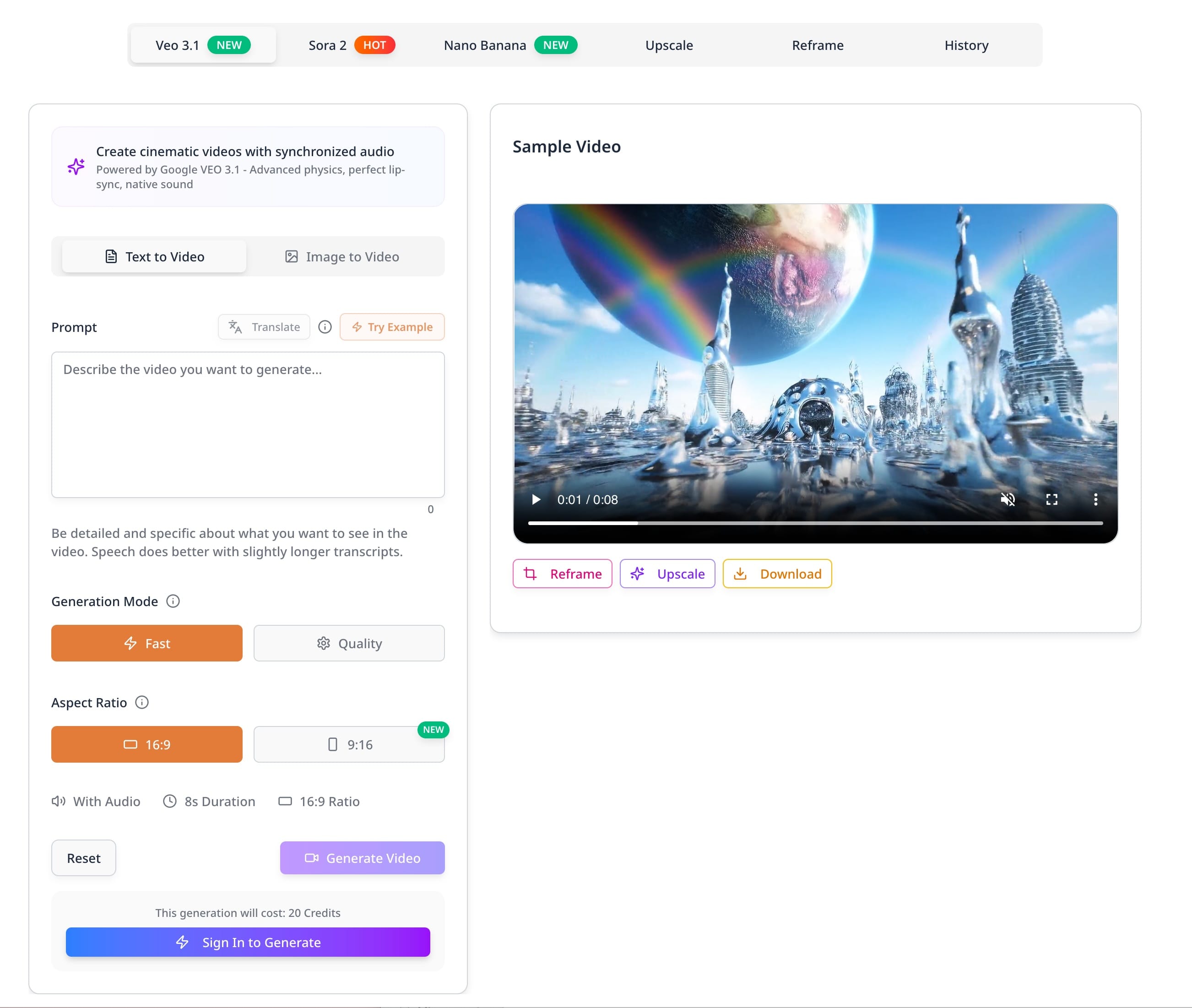Screen dimensions: 1192x1008
Task: Click the Try Example button
Action: pos(392,327)
